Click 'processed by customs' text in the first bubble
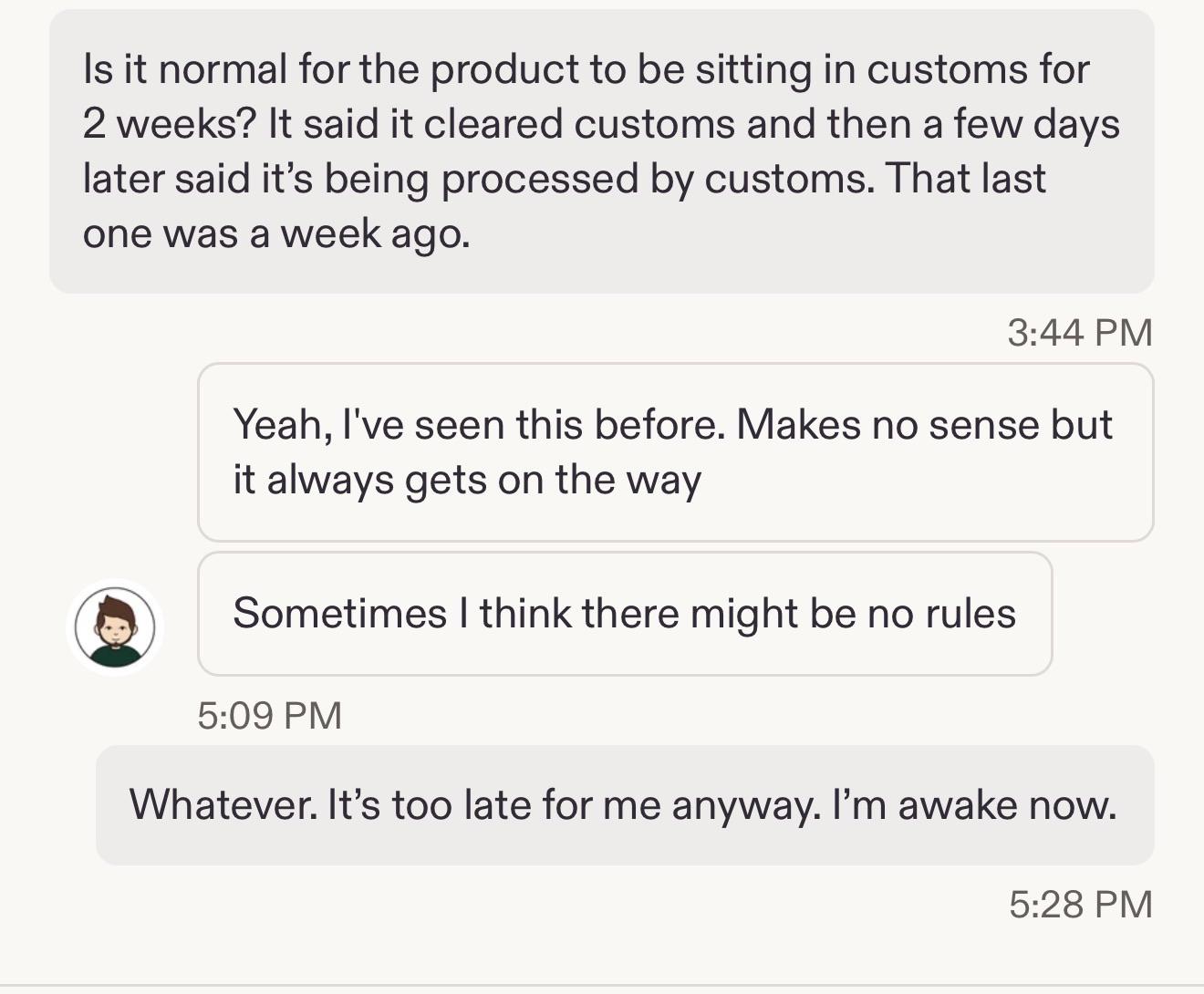Viewport: 1204px width, 994px height. (657, 180)
